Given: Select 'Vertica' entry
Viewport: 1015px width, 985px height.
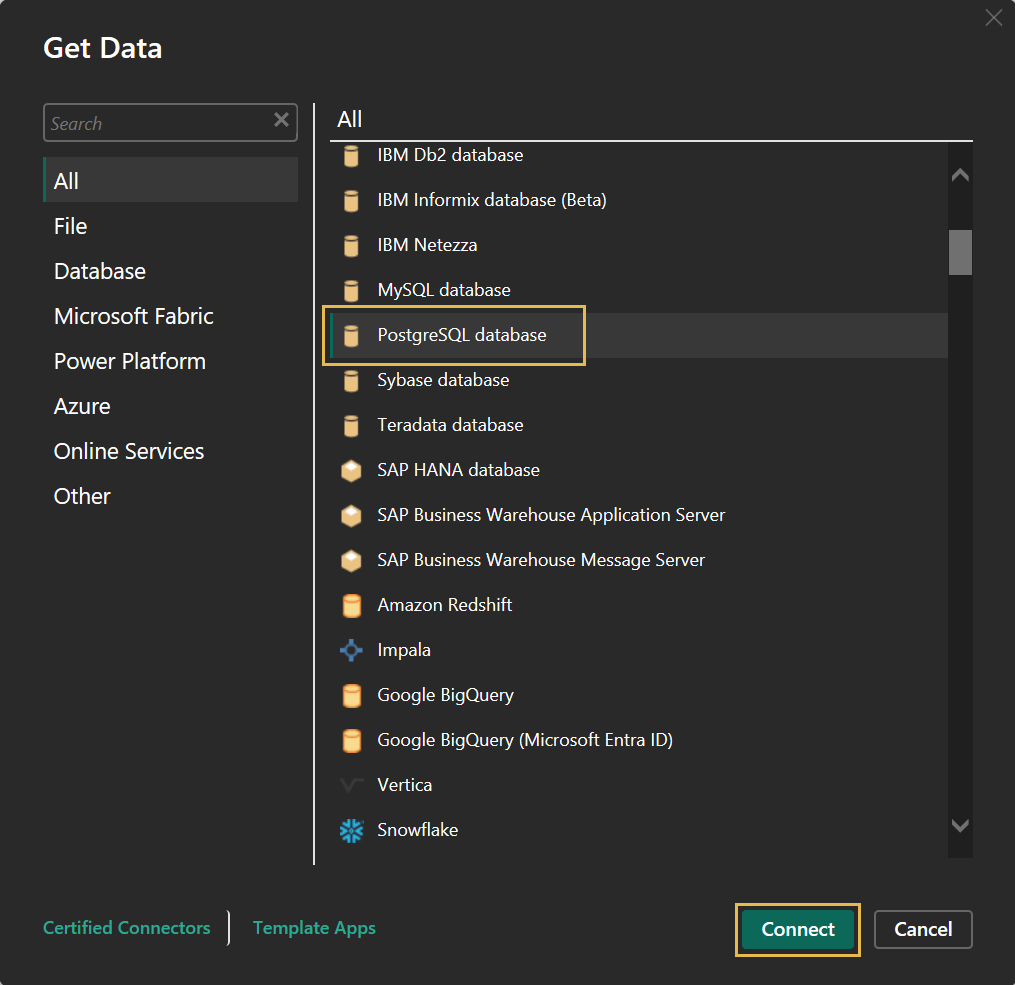Looking at the screenshot, I should (638, 785).
